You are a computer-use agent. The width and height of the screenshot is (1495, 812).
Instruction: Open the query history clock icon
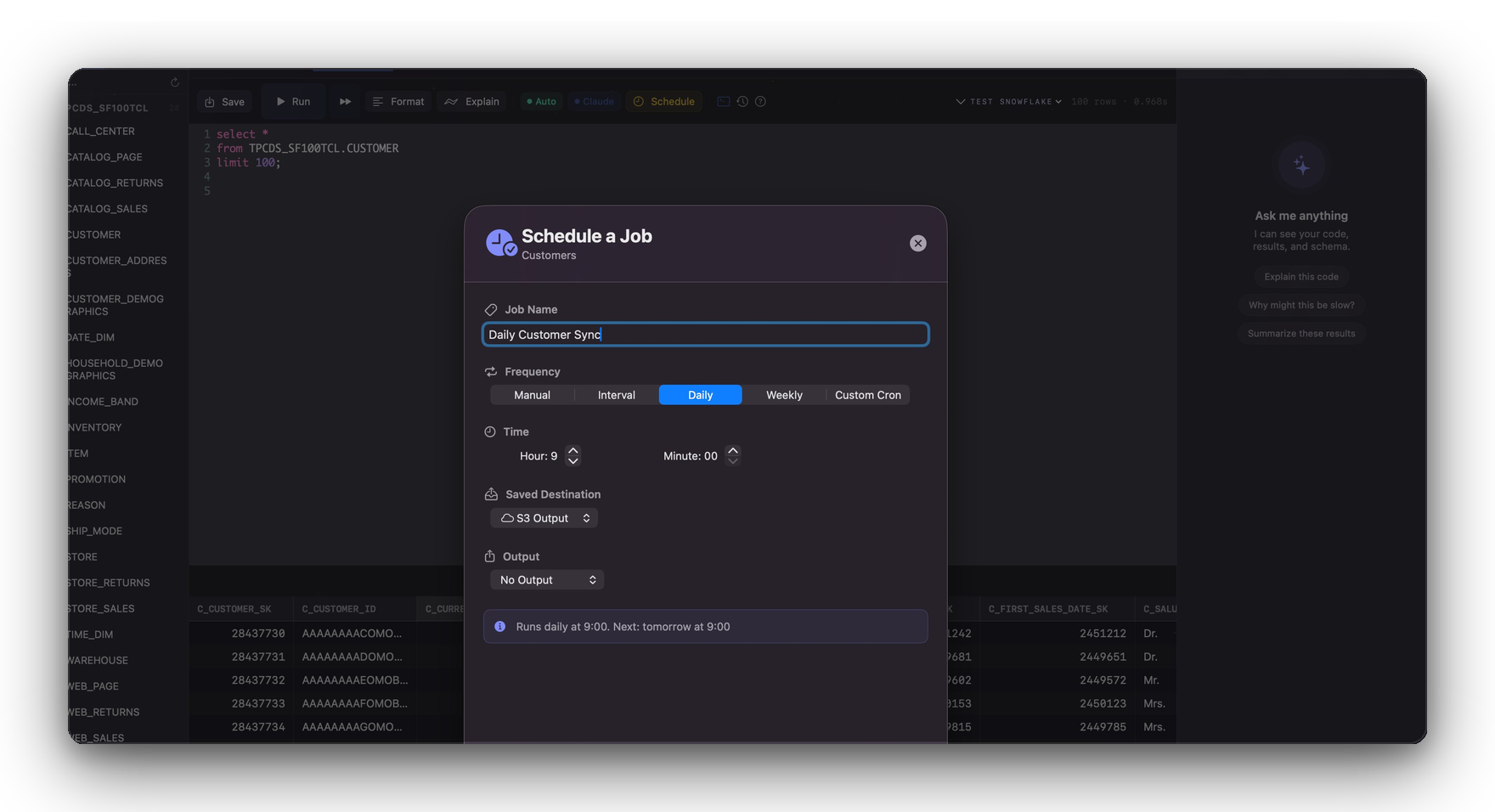(742, 101)
